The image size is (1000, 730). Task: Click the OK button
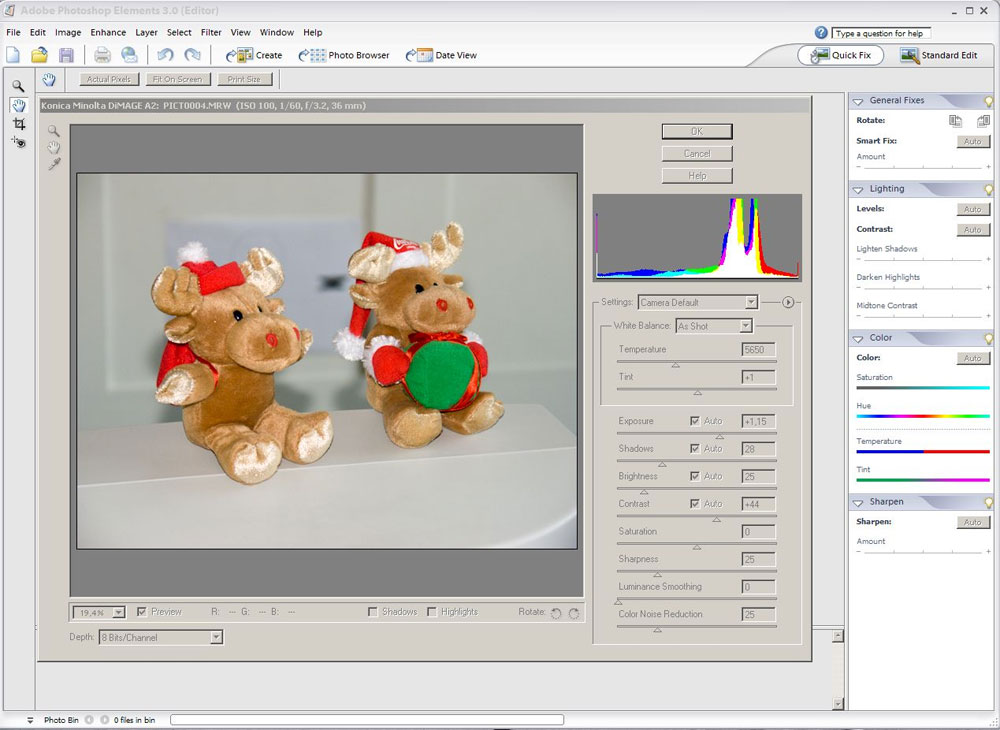[697, 131]
